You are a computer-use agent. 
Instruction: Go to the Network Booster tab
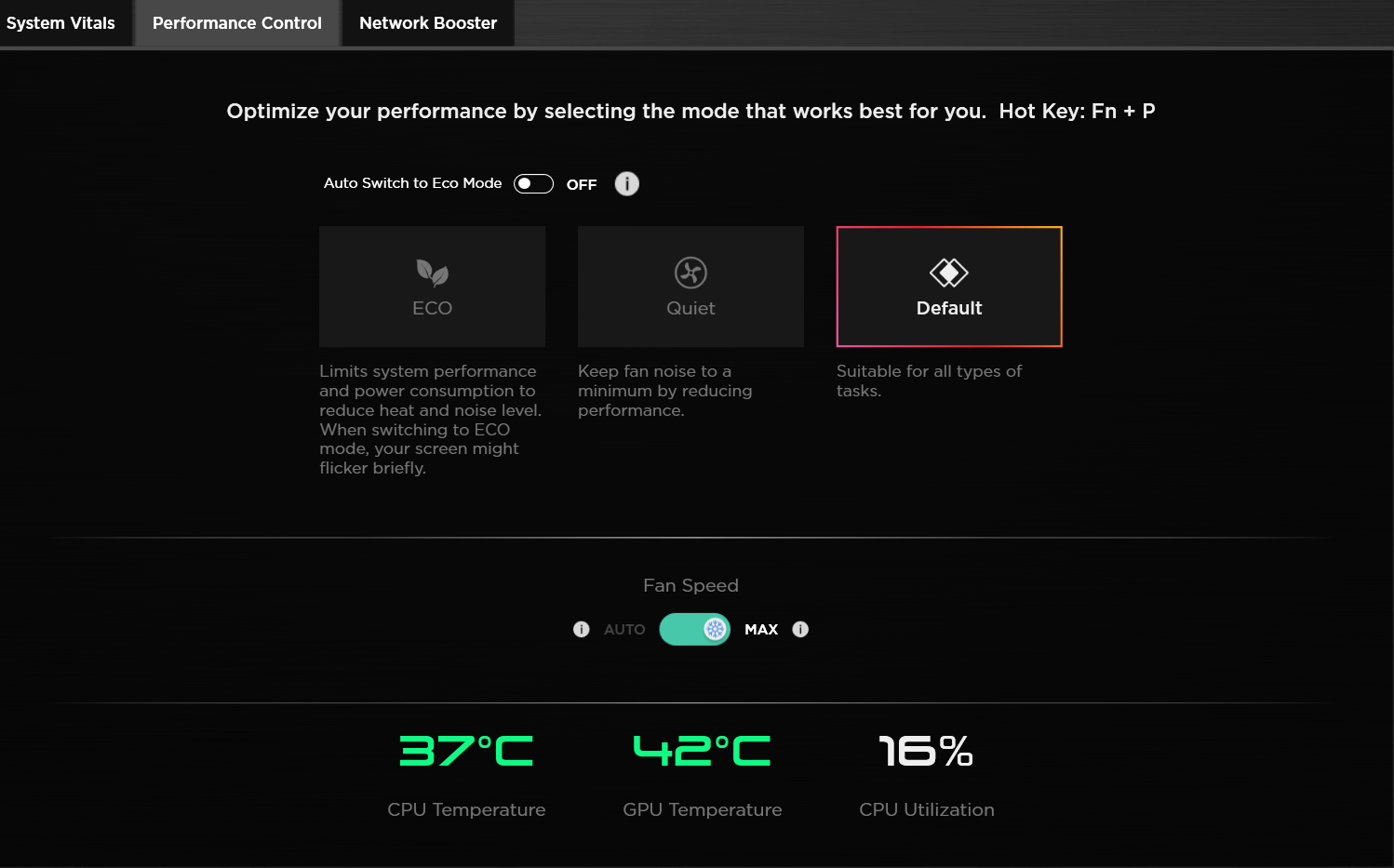428,23
